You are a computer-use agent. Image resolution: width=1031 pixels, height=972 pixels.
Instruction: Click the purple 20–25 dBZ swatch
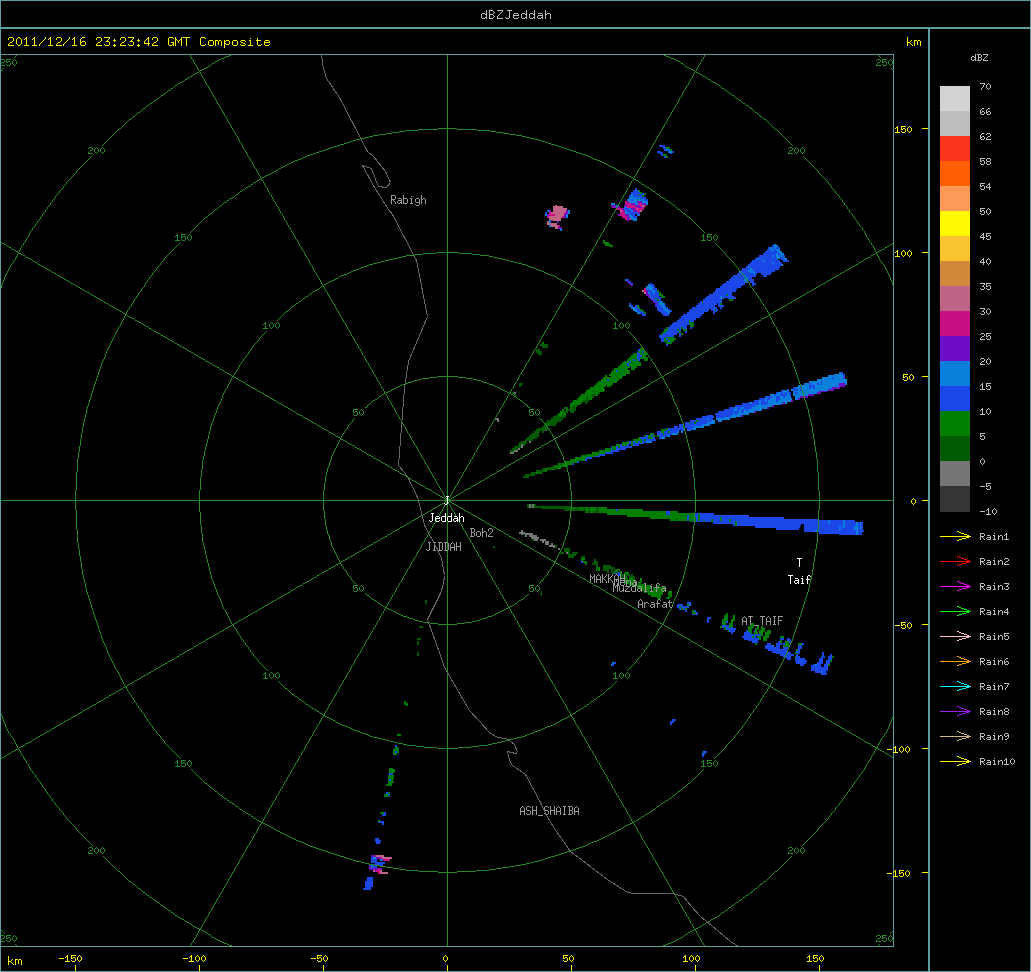pos(955,349)
